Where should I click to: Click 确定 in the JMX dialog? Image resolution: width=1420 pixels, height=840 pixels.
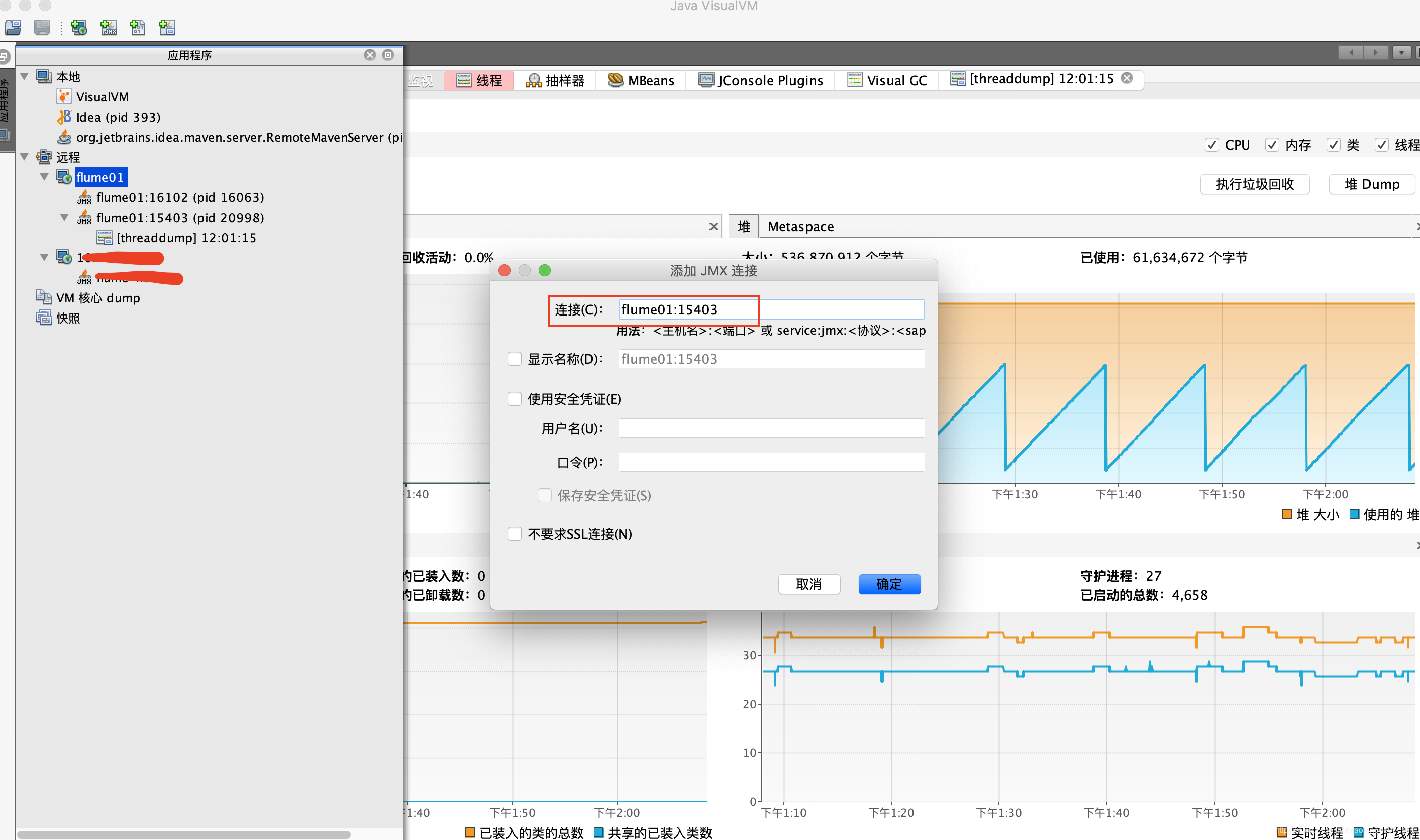(x=889, y=584)
